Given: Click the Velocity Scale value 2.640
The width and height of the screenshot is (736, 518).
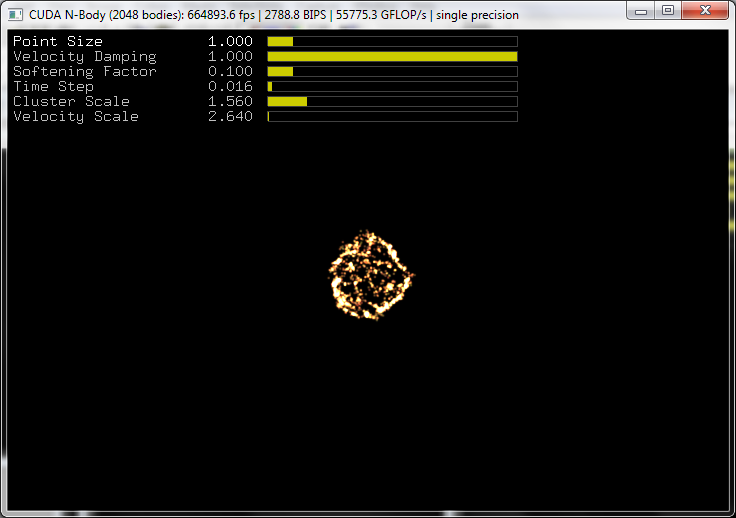Looking at the screenshot, I should point(230,117).
